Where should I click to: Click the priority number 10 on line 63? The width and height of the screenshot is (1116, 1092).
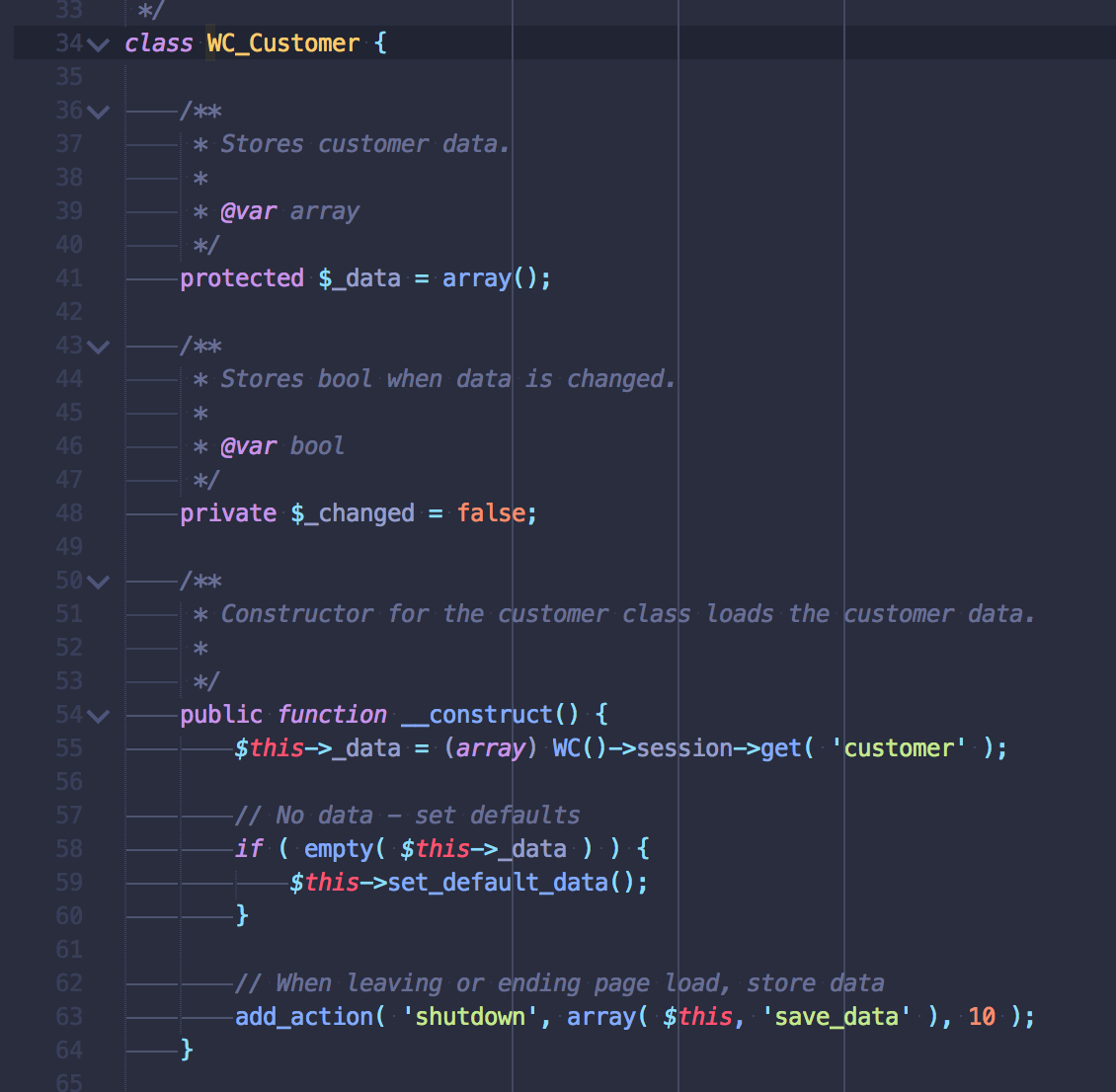click(x=983, y=1017)
